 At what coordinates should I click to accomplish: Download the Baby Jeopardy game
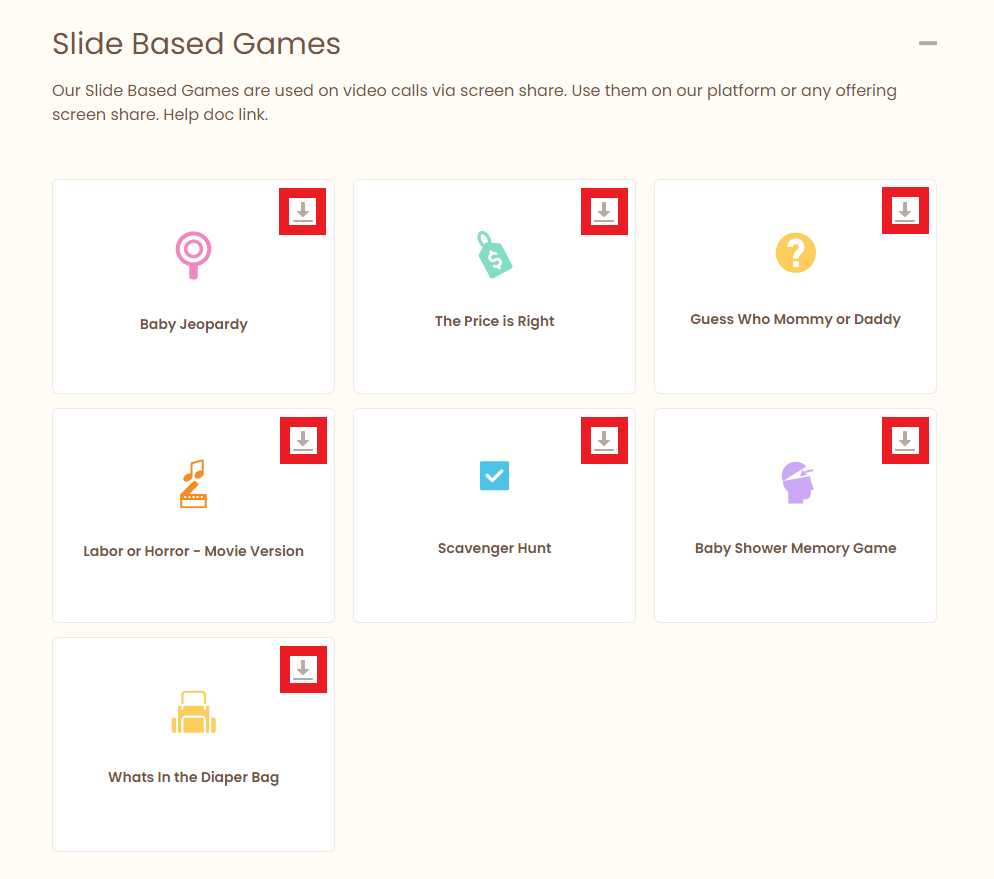point(302,211)
